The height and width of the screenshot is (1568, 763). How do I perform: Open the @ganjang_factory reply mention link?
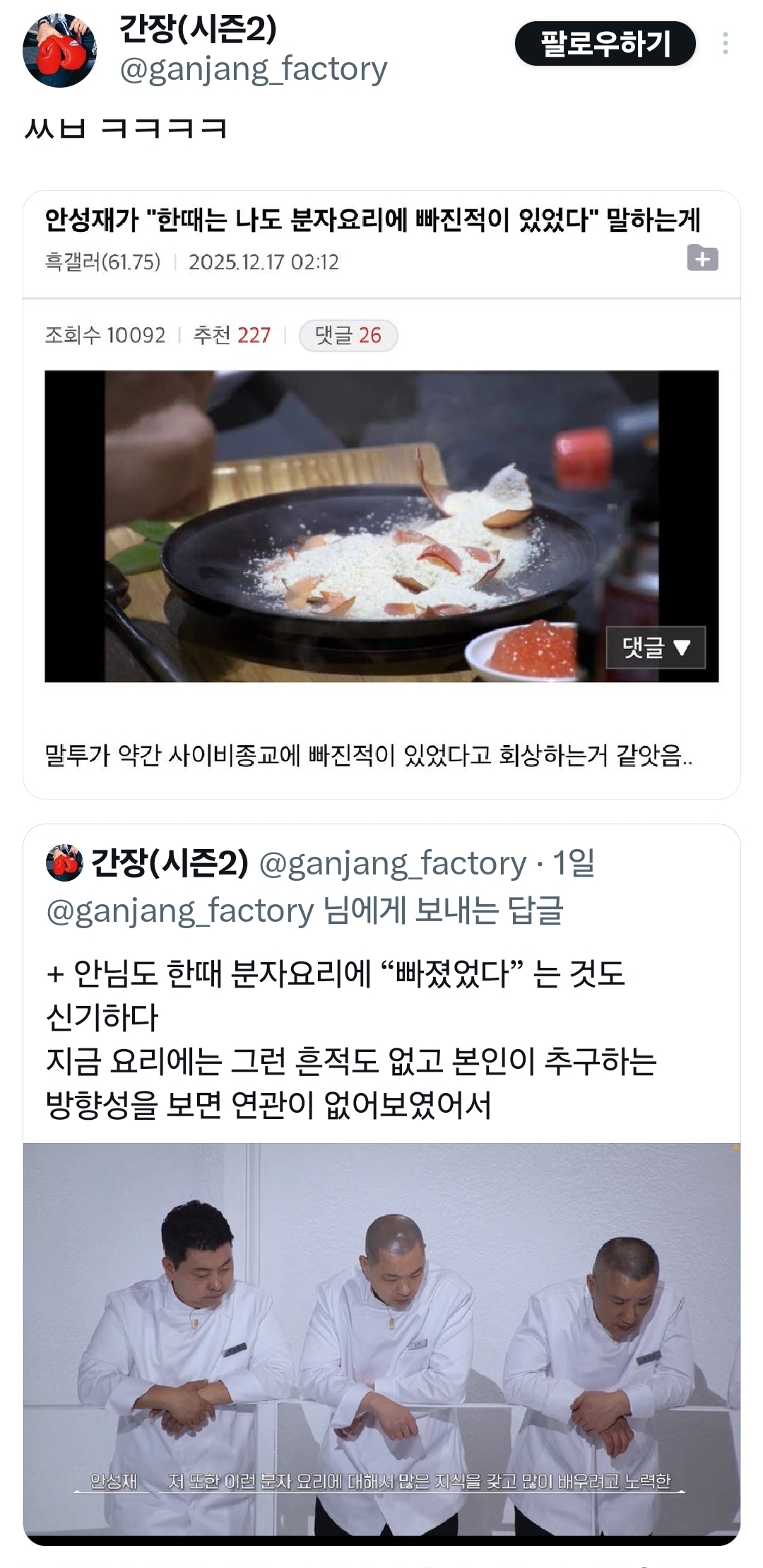(x=180, y=911)
